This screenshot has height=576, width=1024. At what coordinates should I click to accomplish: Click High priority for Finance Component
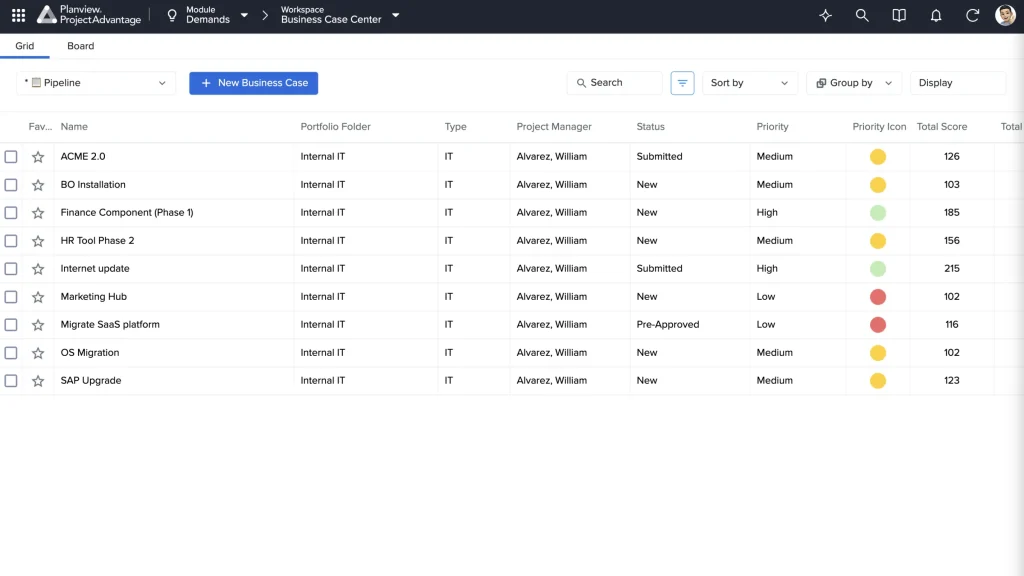click(767, 213)
